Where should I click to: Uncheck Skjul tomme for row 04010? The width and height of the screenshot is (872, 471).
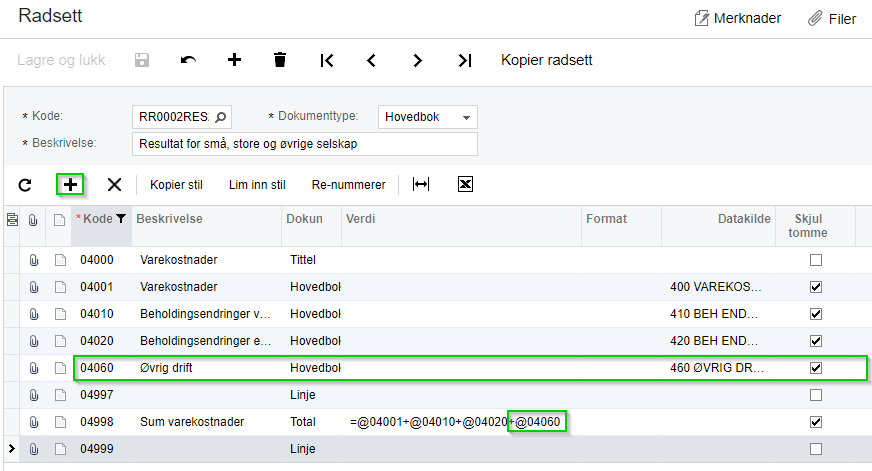tap(816, 314)
